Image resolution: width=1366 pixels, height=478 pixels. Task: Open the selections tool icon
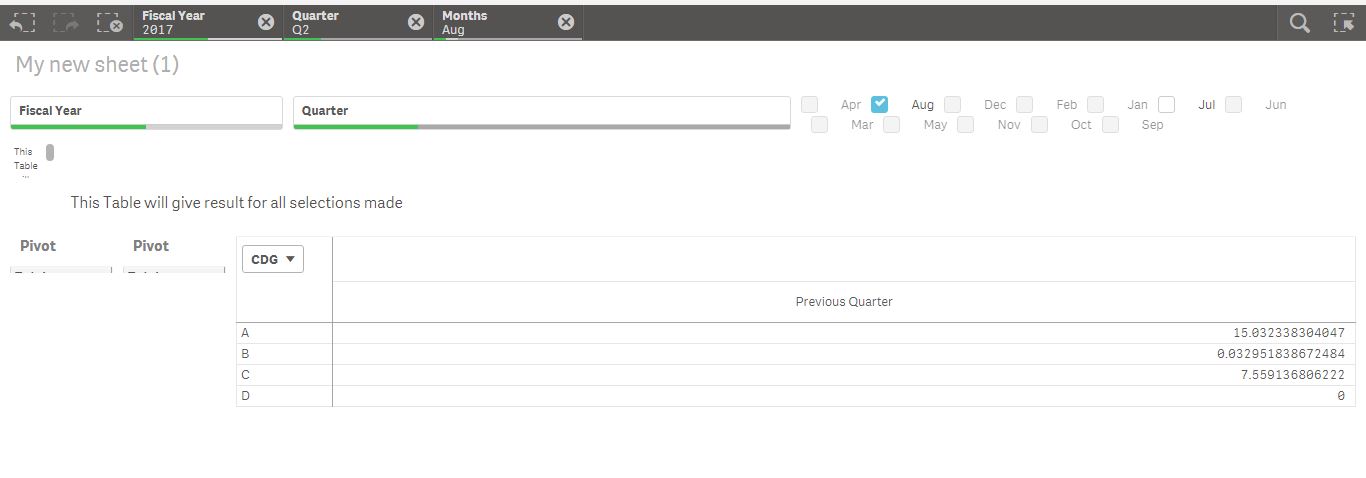pyautogui.click(x=1343, y=22)
